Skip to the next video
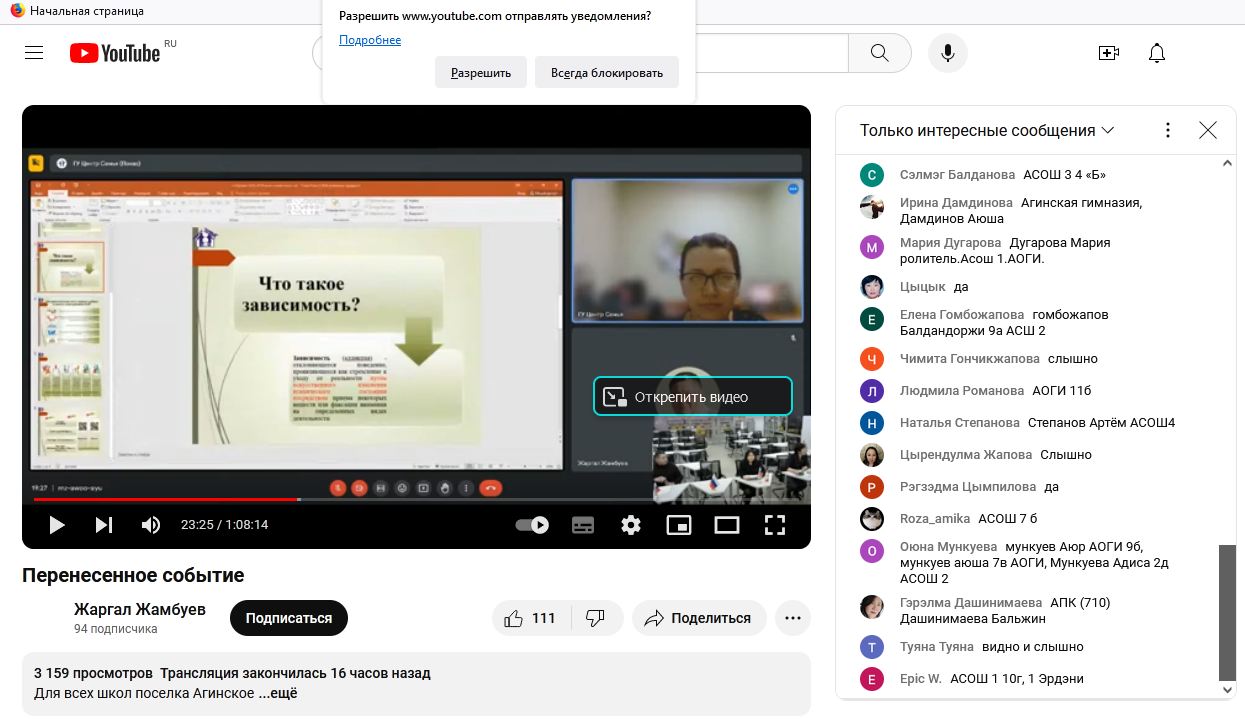Screen dimensions: 1245x719 [x=104, y=525]
